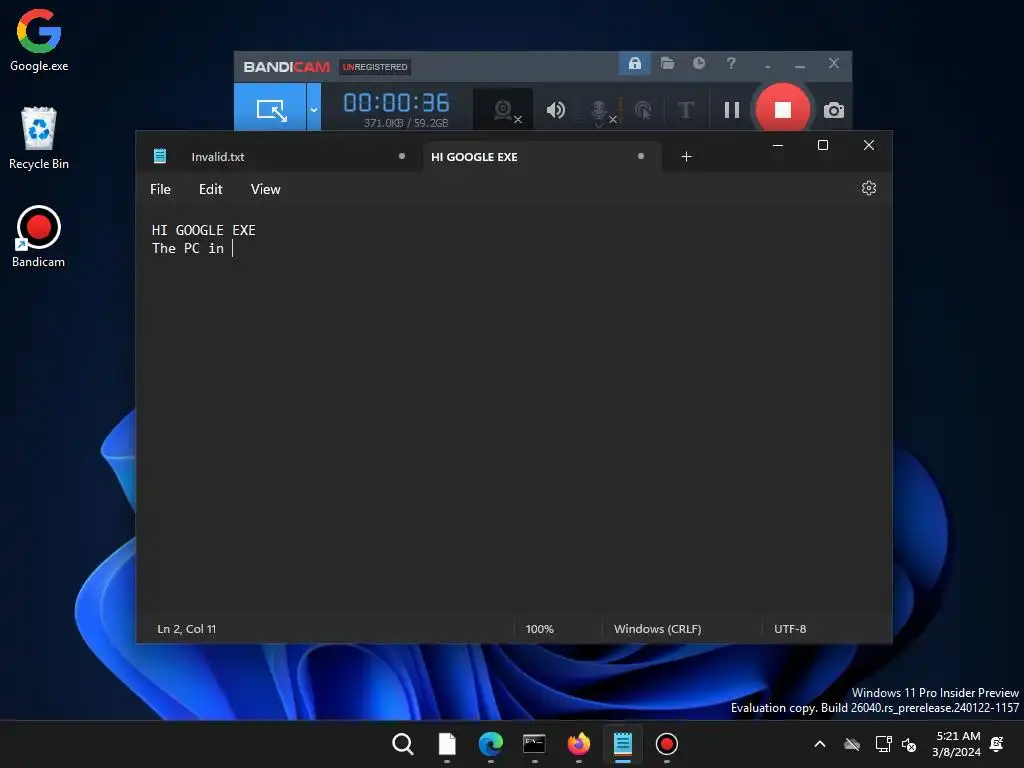Pause the Bandicam recording
1024x768 pixels.
click(x=732, y=110)
